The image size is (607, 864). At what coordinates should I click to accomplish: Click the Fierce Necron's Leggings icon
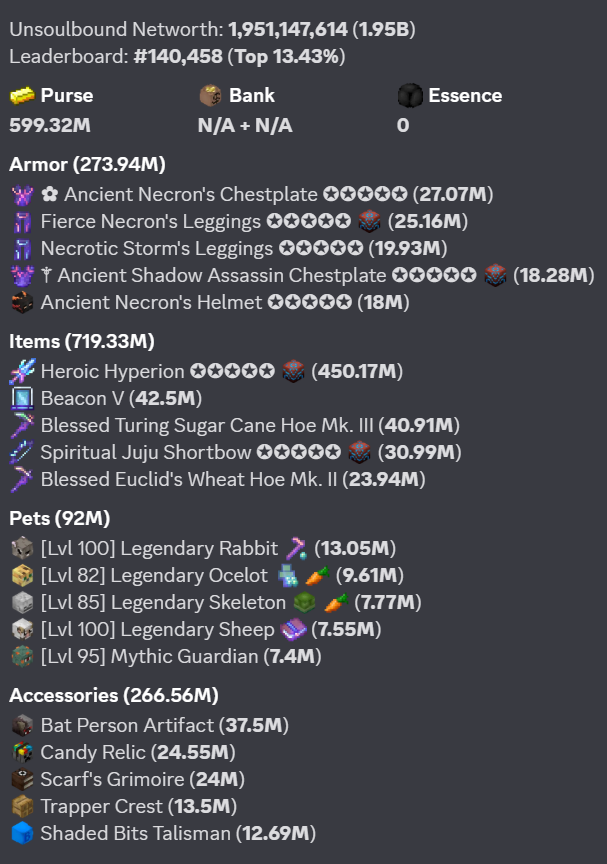pyautogui.click(x=22, y=221)
